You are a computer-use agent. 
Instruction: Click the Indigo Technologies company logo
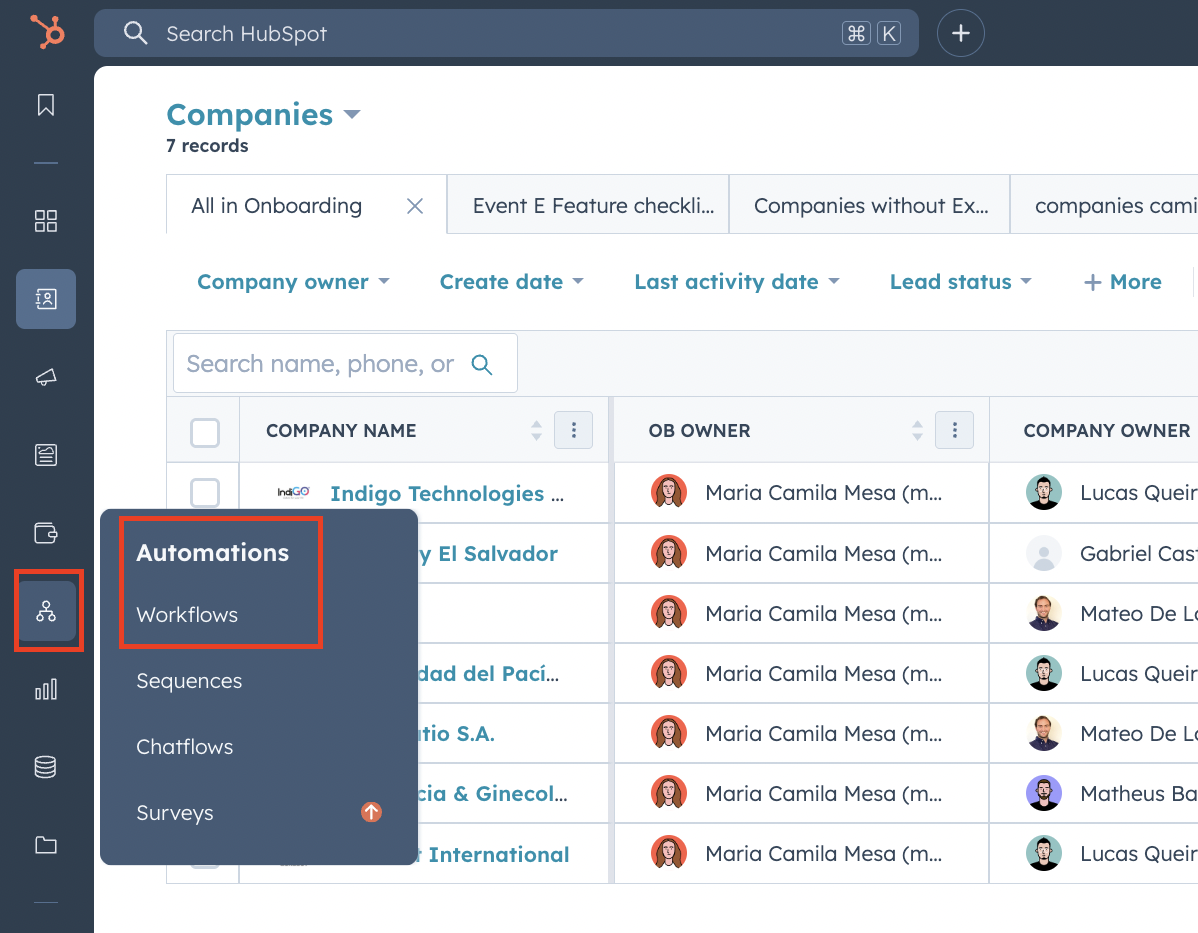pos(293,492)
